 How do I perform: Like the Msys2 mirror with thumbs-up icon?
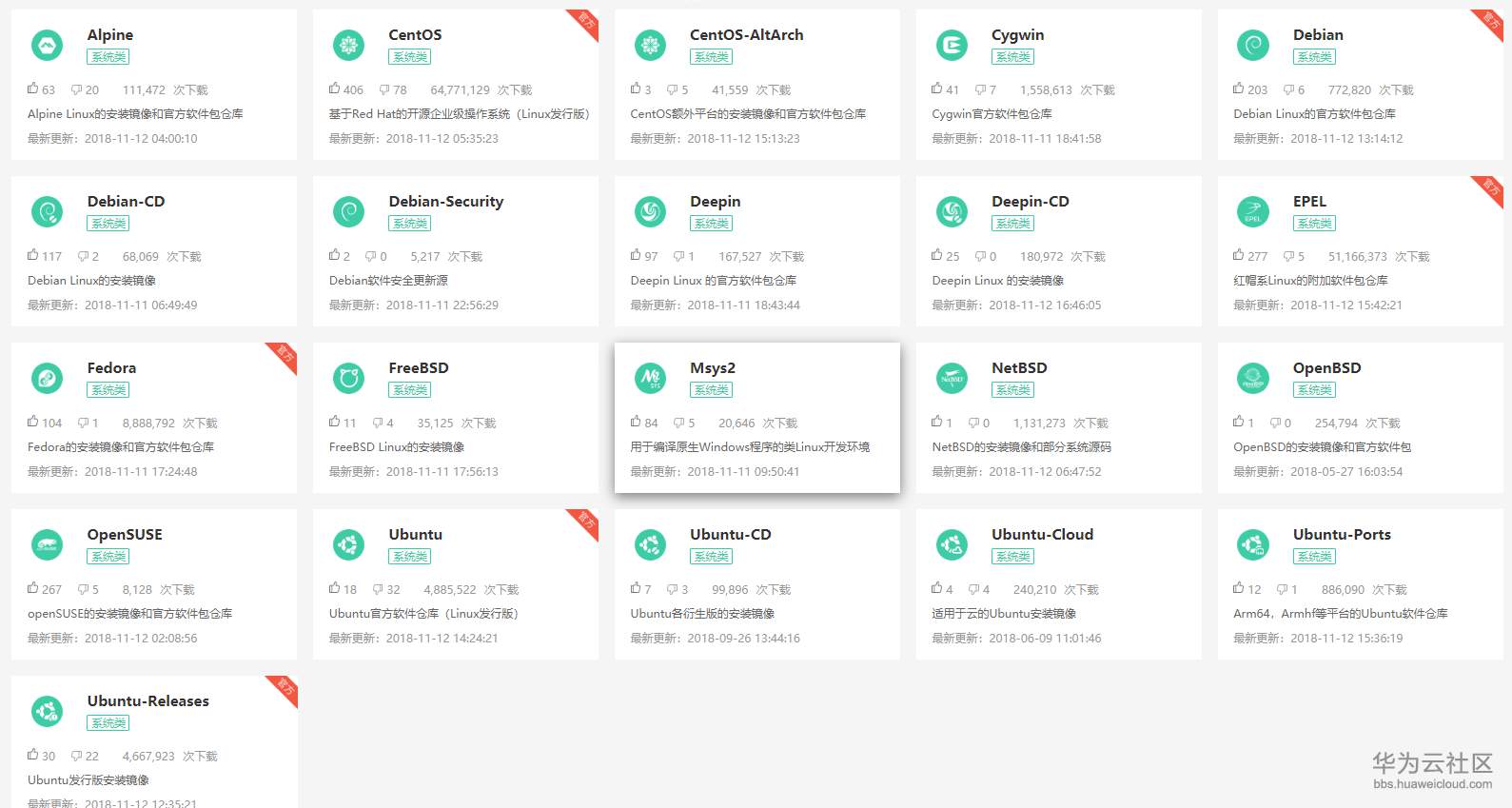636,422
